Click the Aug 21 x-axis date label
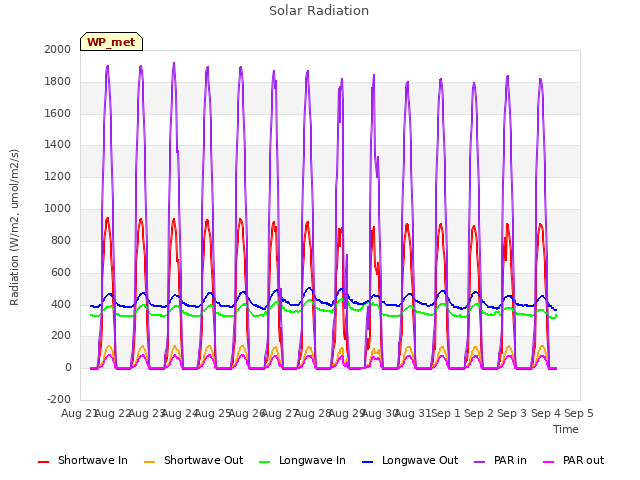Viewport: 640px width, 480px height. pyautogui.click(x=78, y=413)
